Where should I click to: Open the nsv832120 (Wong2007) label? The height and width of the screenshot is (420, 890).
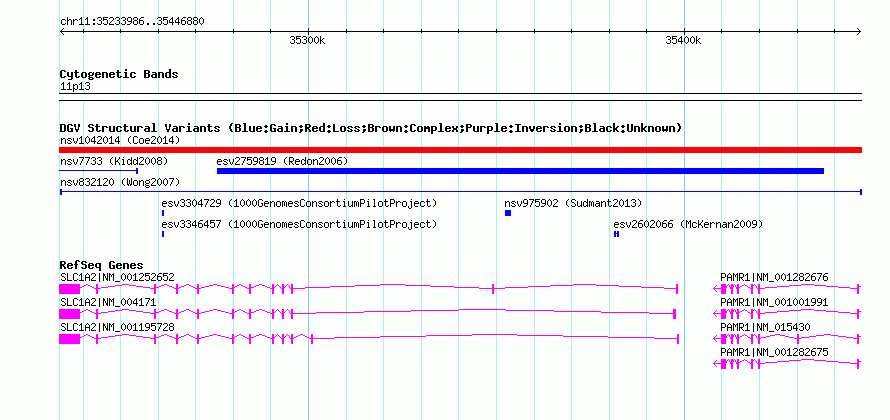click(120, 182)
